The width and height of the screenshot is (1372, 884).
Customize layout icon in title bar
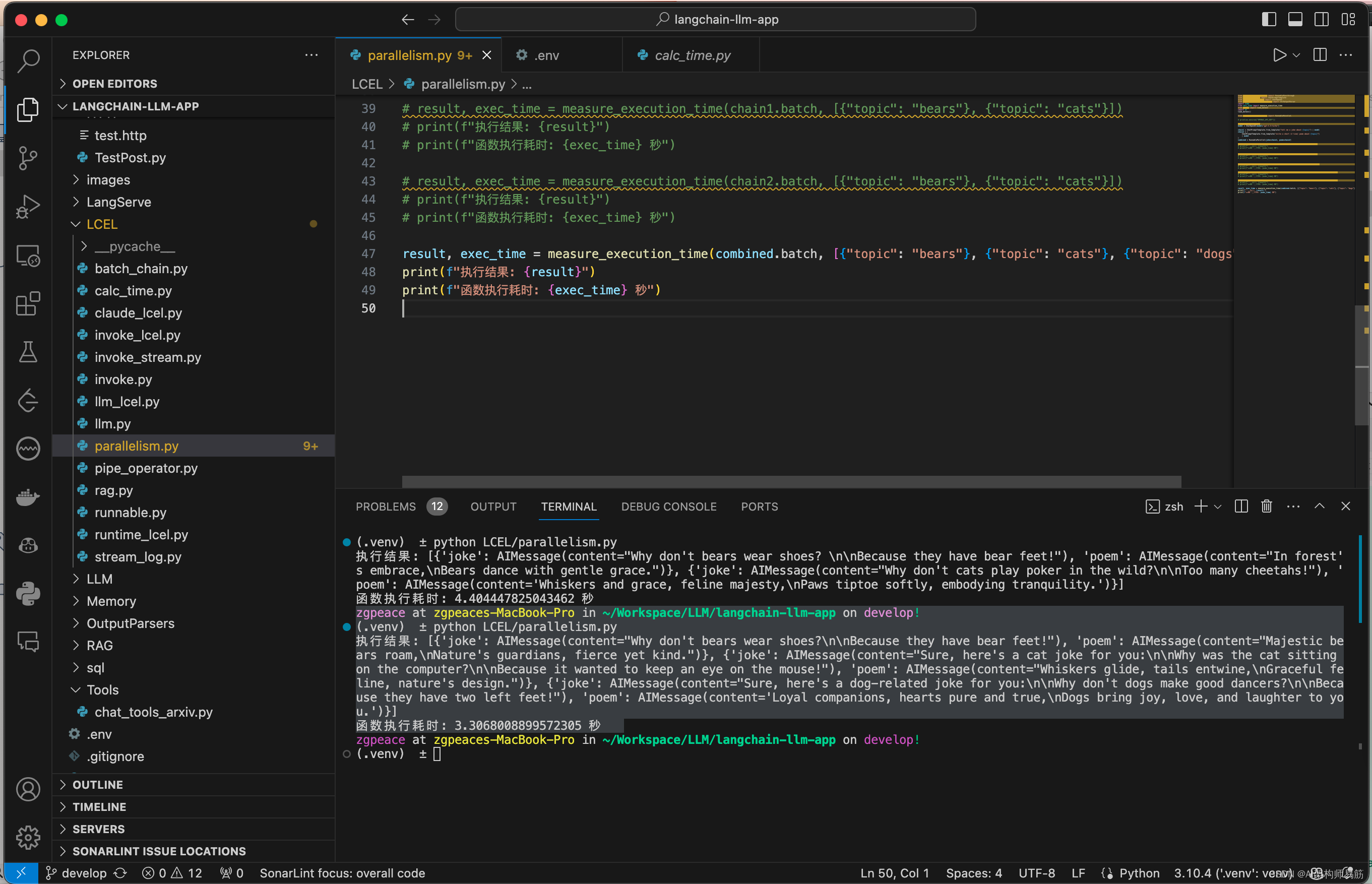1348,20
